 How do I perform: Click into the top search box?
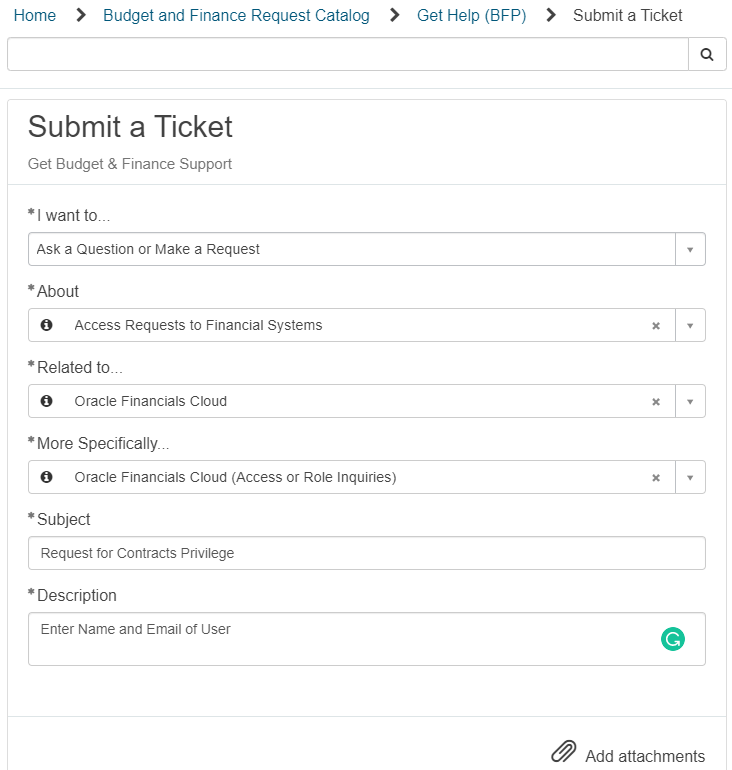[x=348, y=54]
